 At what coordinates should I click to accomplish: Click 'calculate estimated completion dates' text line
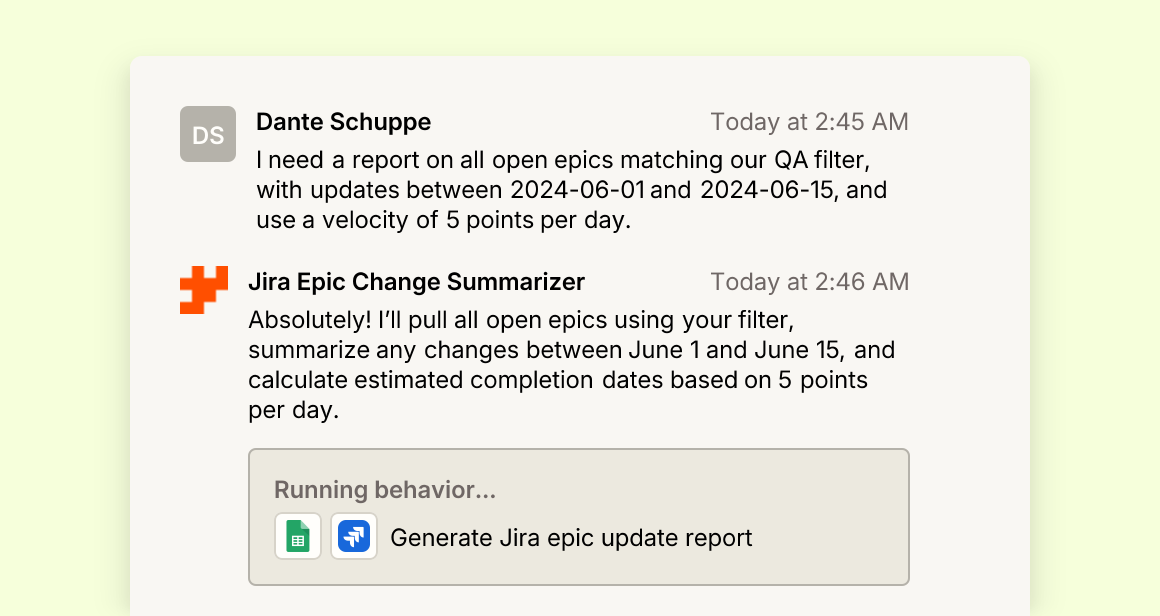point(420,380)
